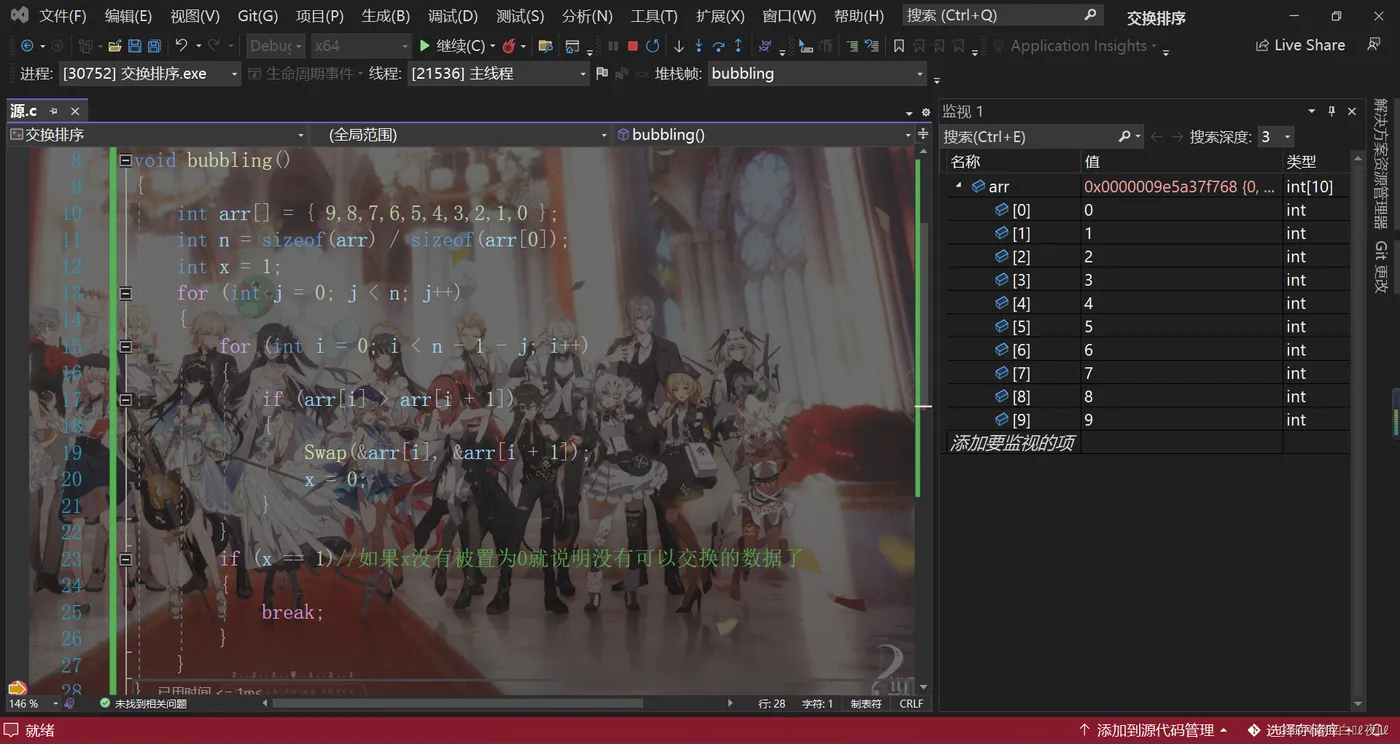Click the Live Share button
Viewport: 1400px width, 744px height.
(1300, 46)
